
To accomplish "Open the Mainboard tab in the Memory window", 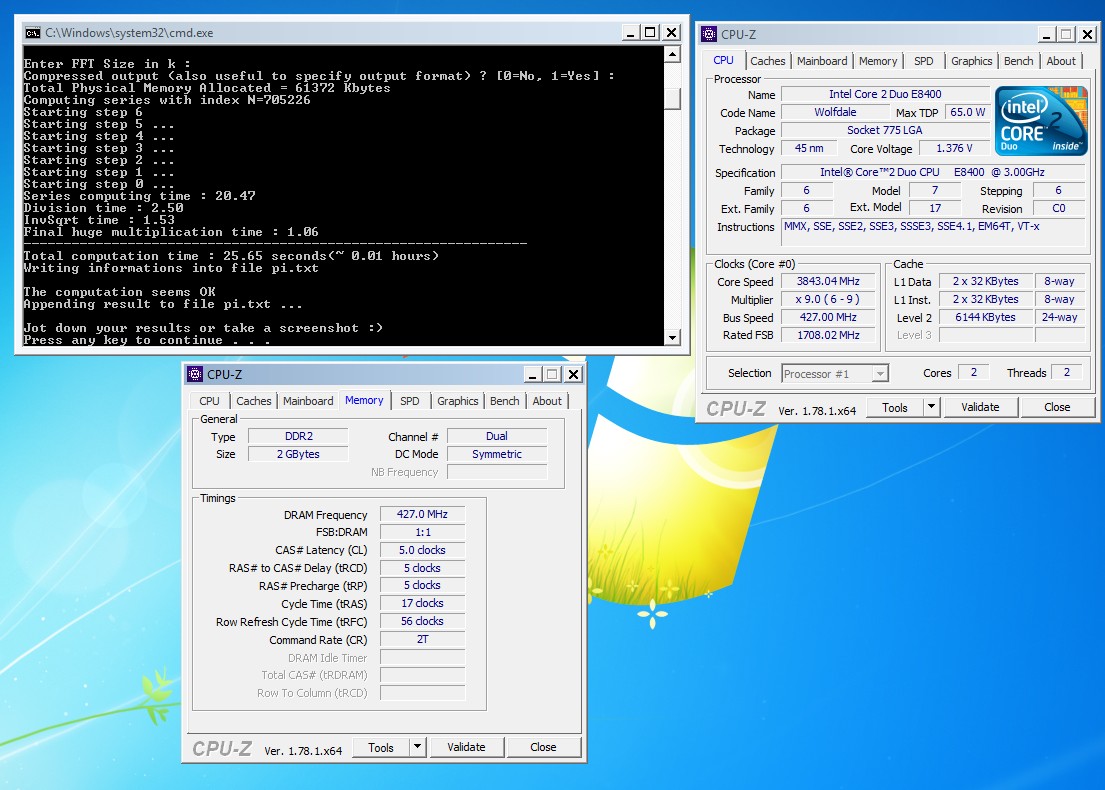I will click(x=308, y=401).
